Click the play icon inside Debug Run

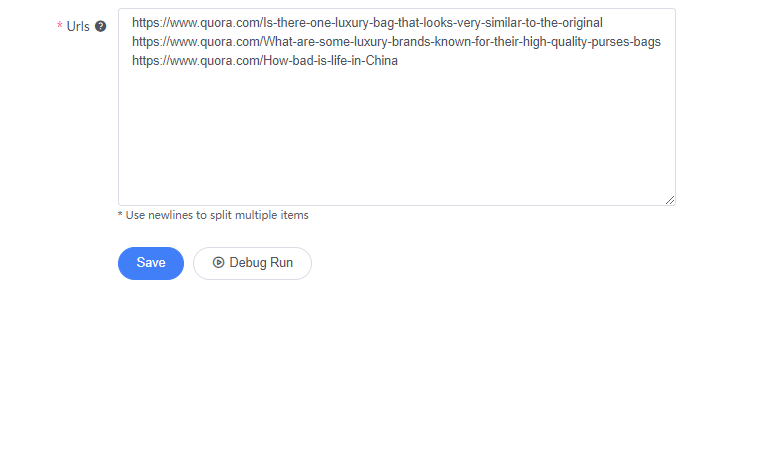coord(218,262)
